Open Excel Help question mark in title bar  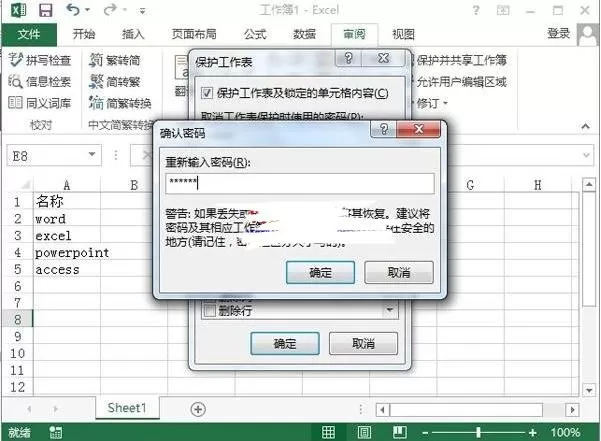476,10
